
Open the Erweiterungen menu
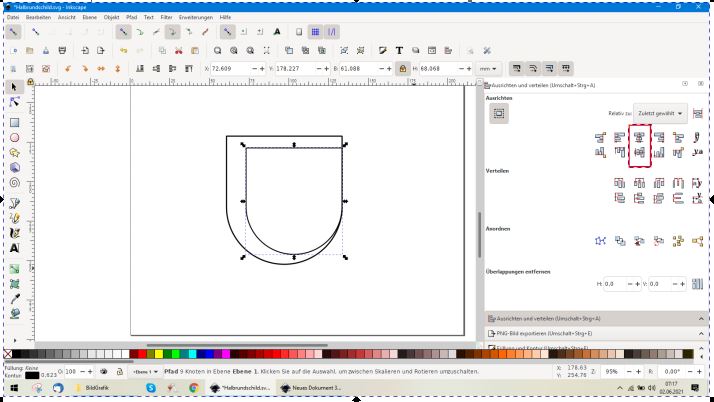196,17
